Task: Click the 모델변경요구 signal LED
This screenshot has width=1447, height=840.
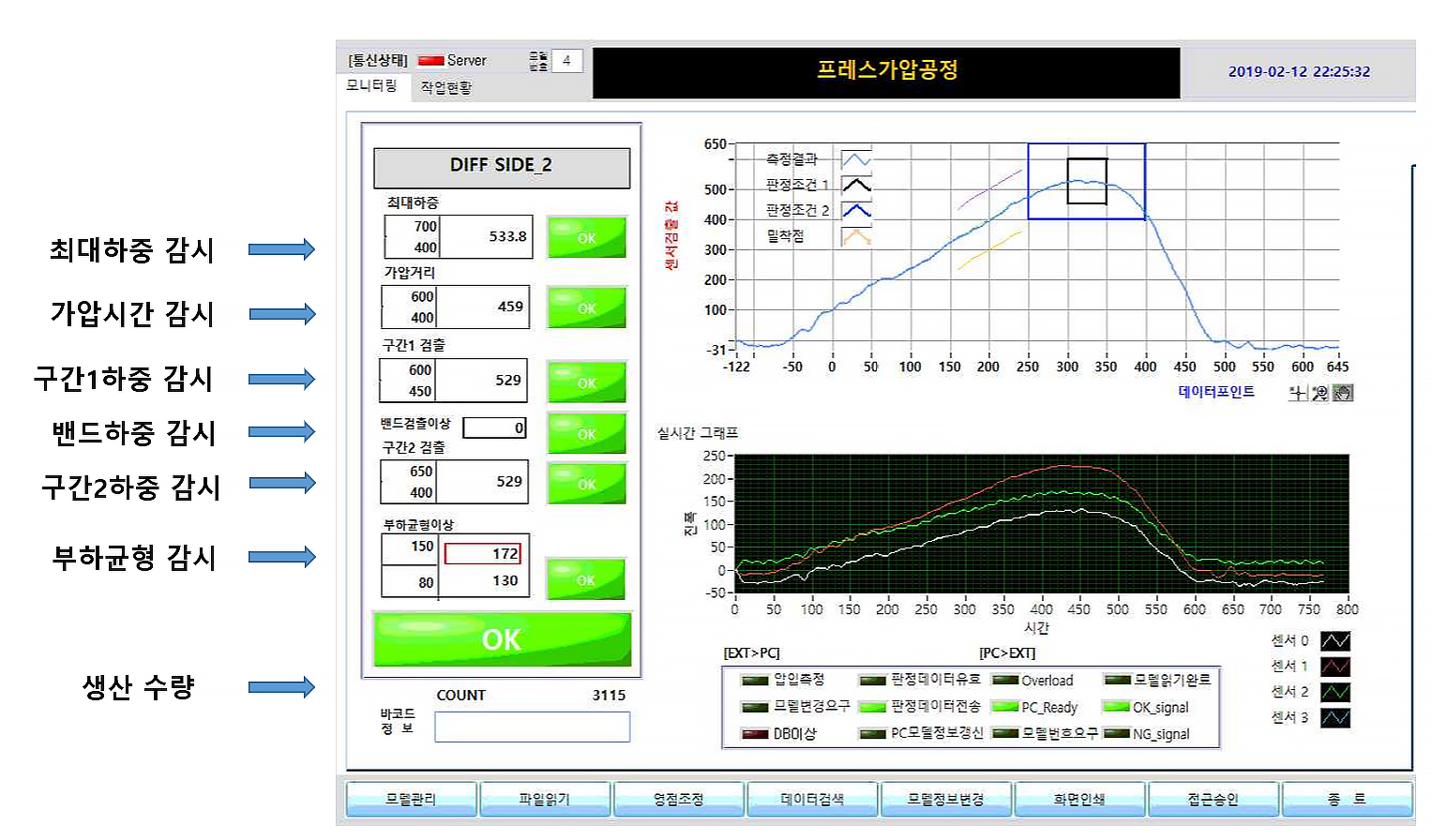Action: pyautogui.click(x=755, y=707)
